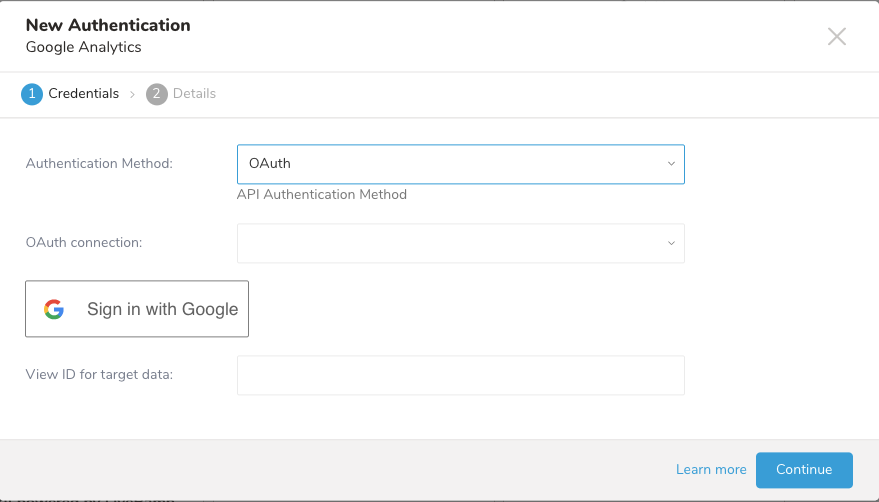
Task: Select the step 1 circle badge
Action: pos(32,94)
